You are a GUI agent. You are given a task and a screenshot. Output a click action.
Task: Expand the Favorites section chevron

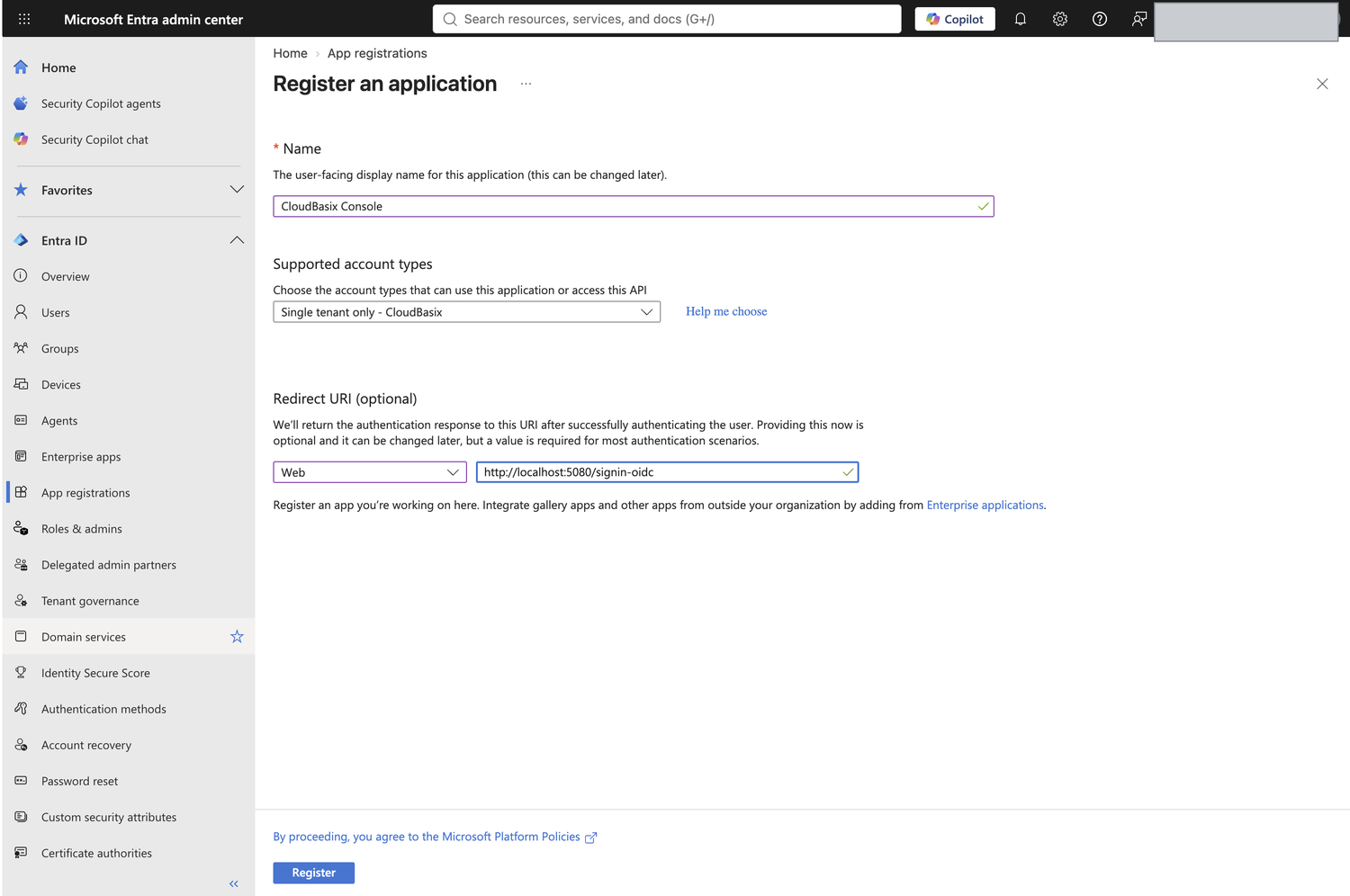(x=237, y=190)
